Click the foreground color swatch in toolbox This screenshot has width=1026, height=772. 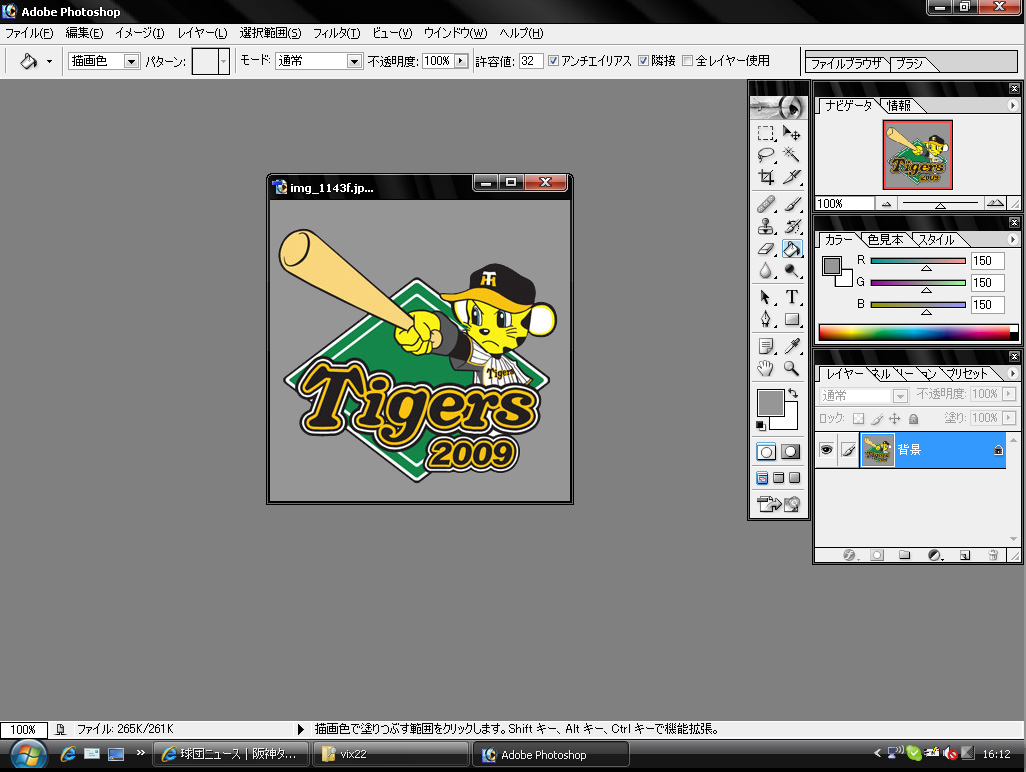(770, 401)
